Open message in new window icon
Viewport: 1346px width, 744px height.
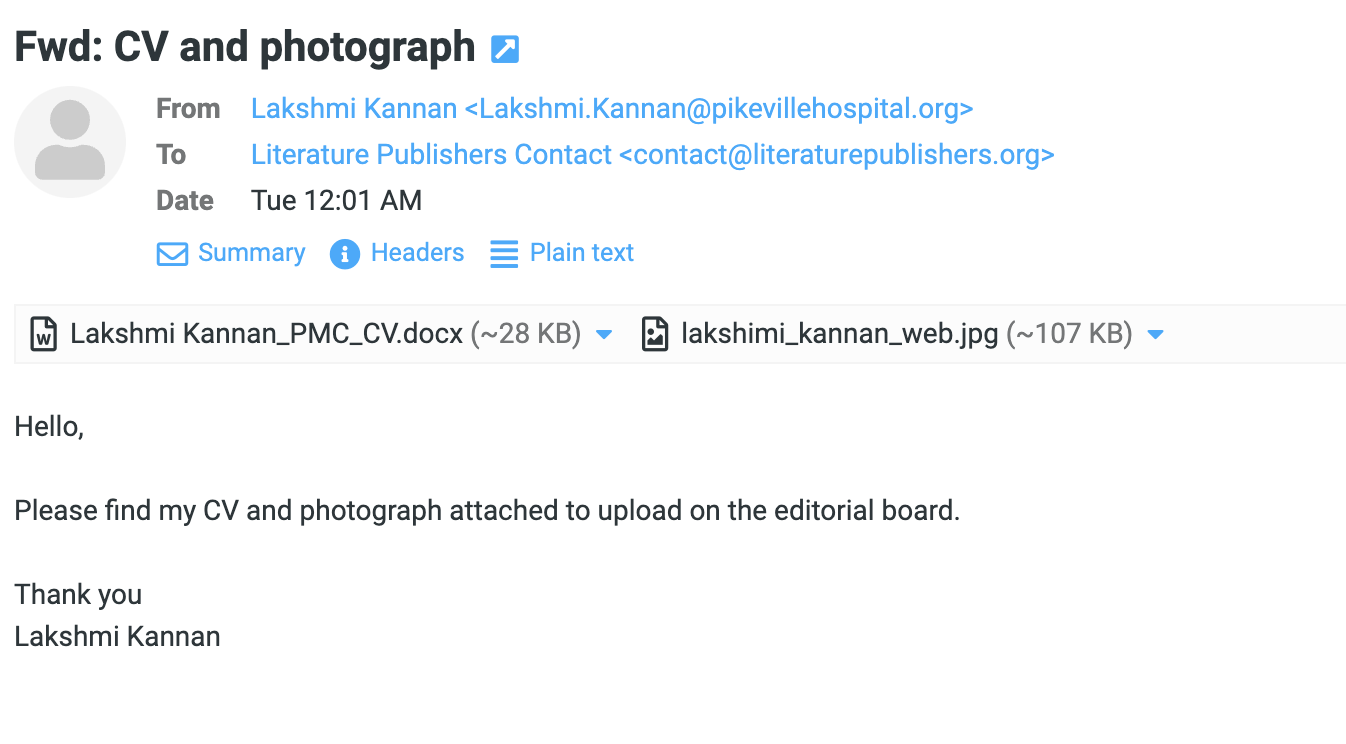pos(505,49)
